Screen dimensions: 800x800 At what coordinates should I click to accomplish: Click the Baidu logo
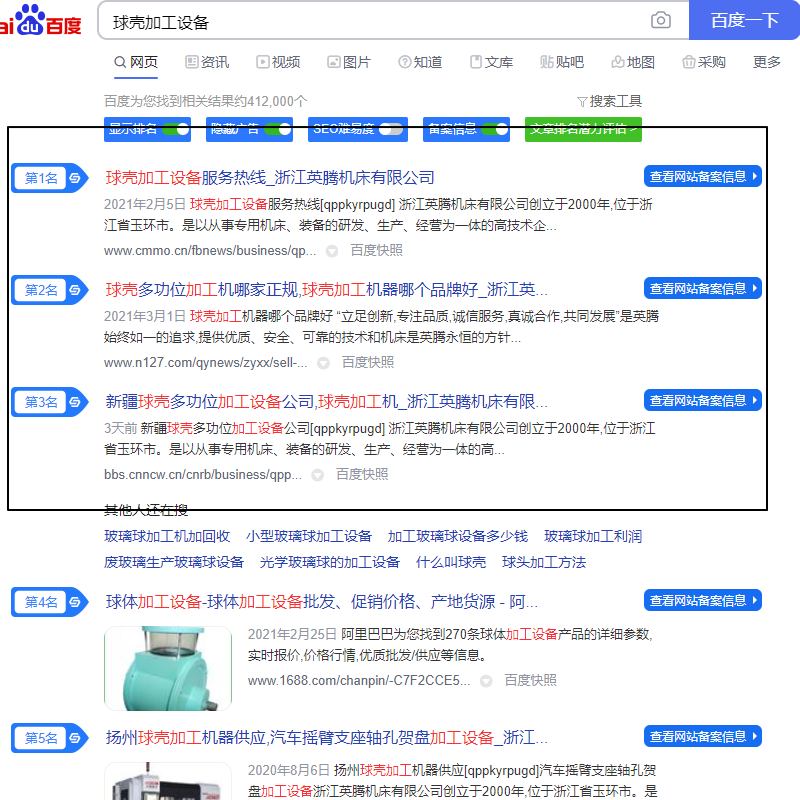pyautogui.click(x=41, y=21)
